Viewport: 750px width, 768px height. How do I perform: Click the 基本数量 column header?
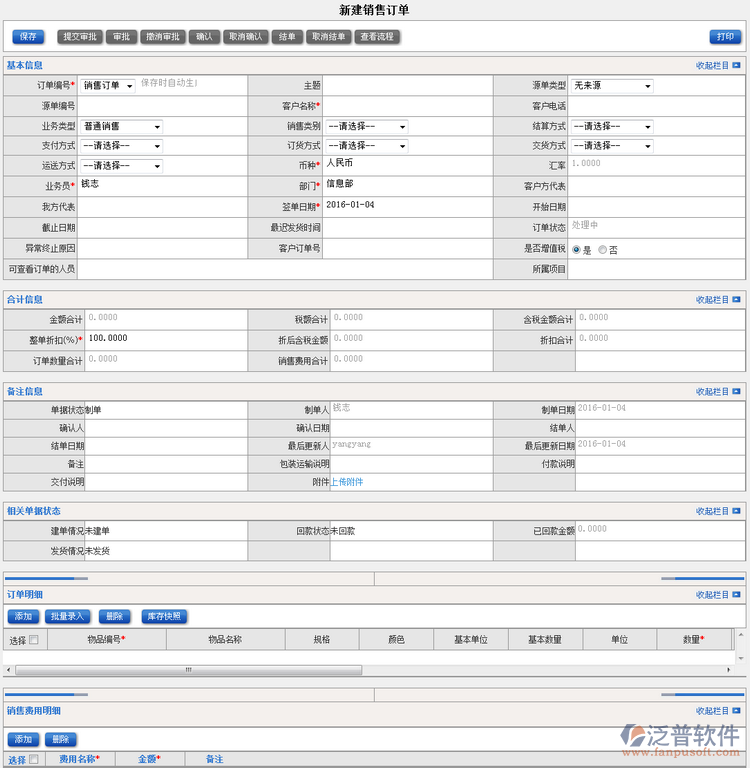545,639
